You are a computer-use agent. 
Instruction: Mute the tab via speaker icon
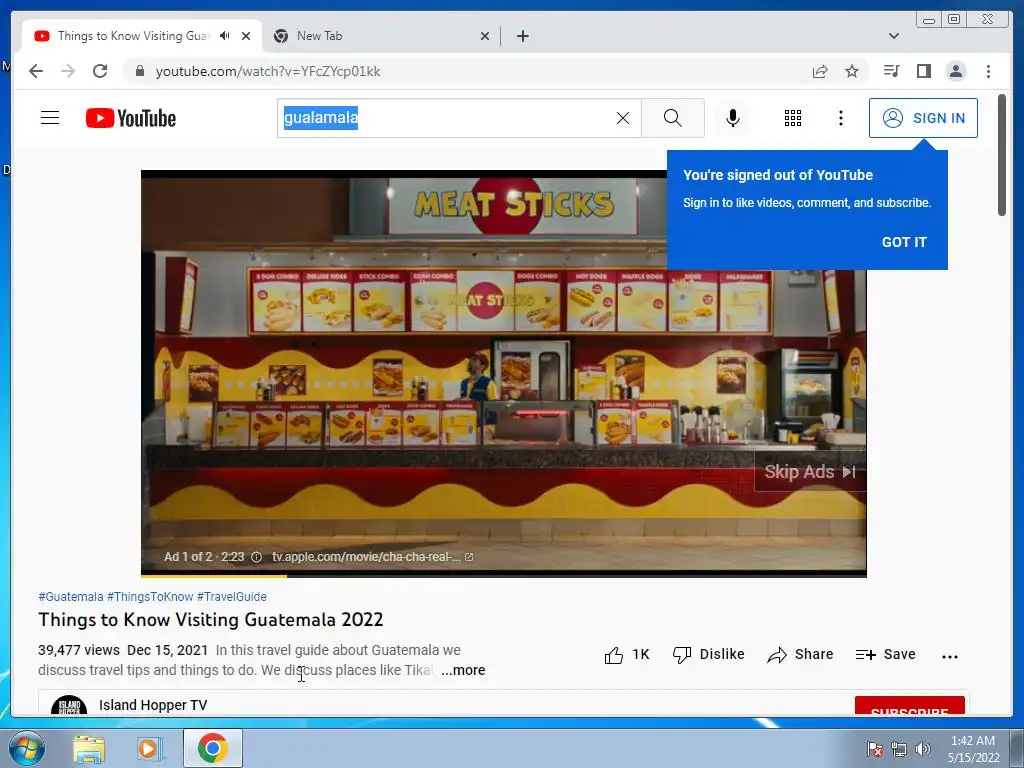[x=225, y=36]
